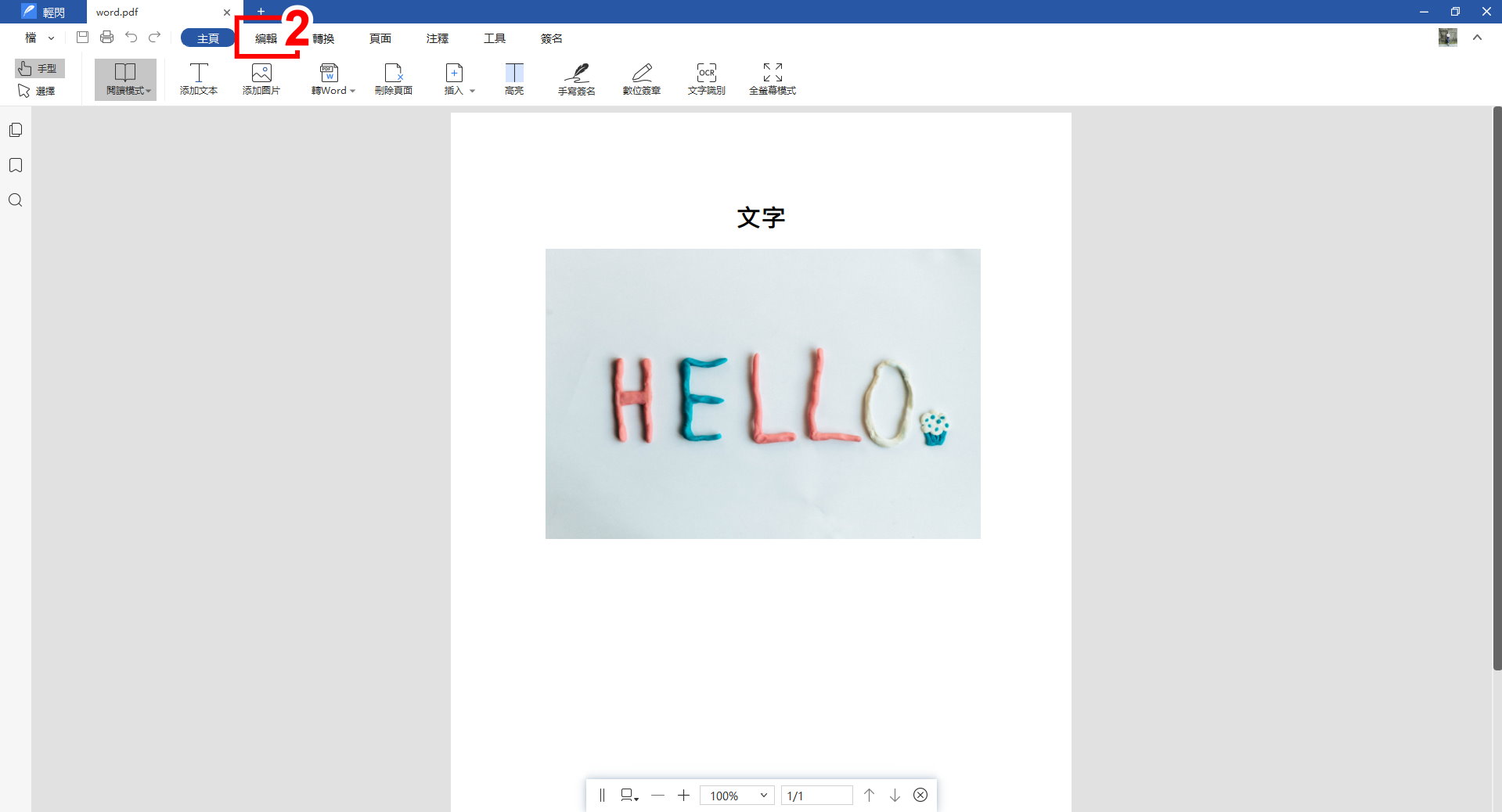1502x812 pixels.
Task: Go to next page with down arrow
Action: 895,796
